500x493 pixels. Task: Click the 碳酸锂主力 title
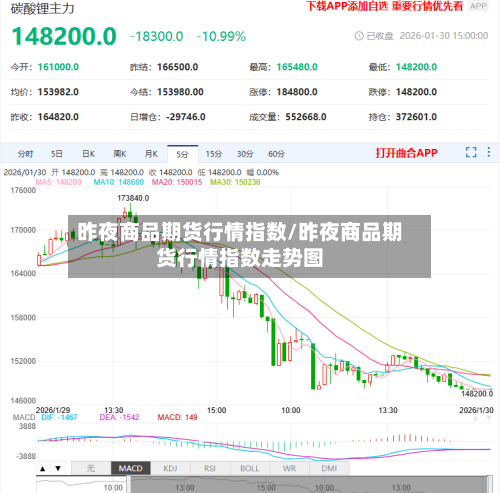pyautogui.click(x=42, y=9)
